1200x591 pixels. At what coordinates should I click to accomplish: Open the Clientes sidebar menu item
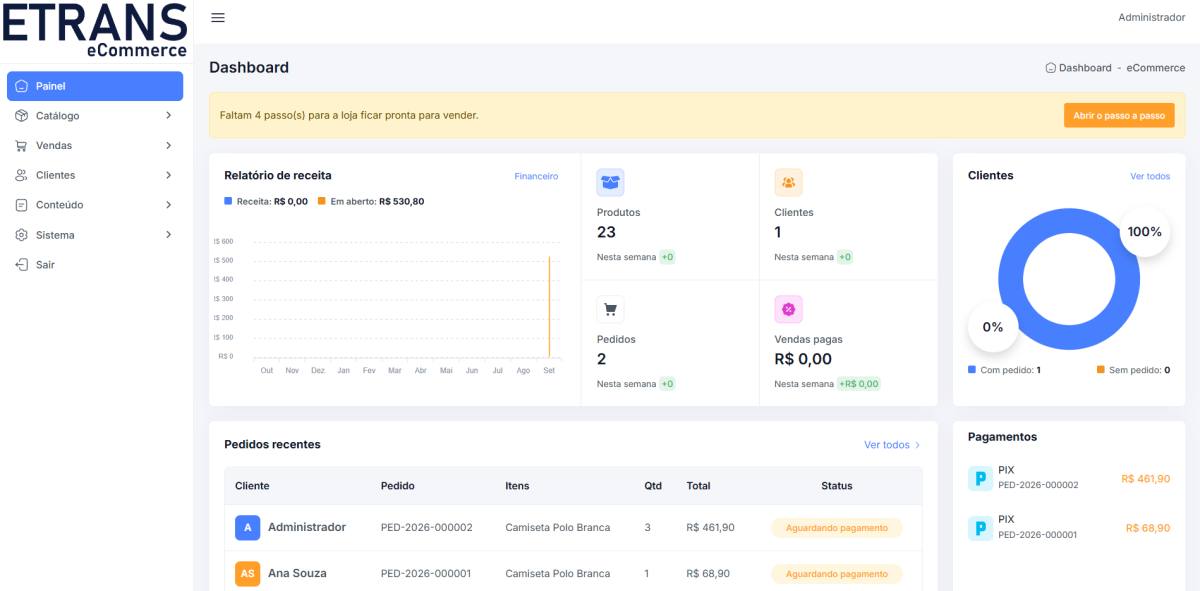95,175
